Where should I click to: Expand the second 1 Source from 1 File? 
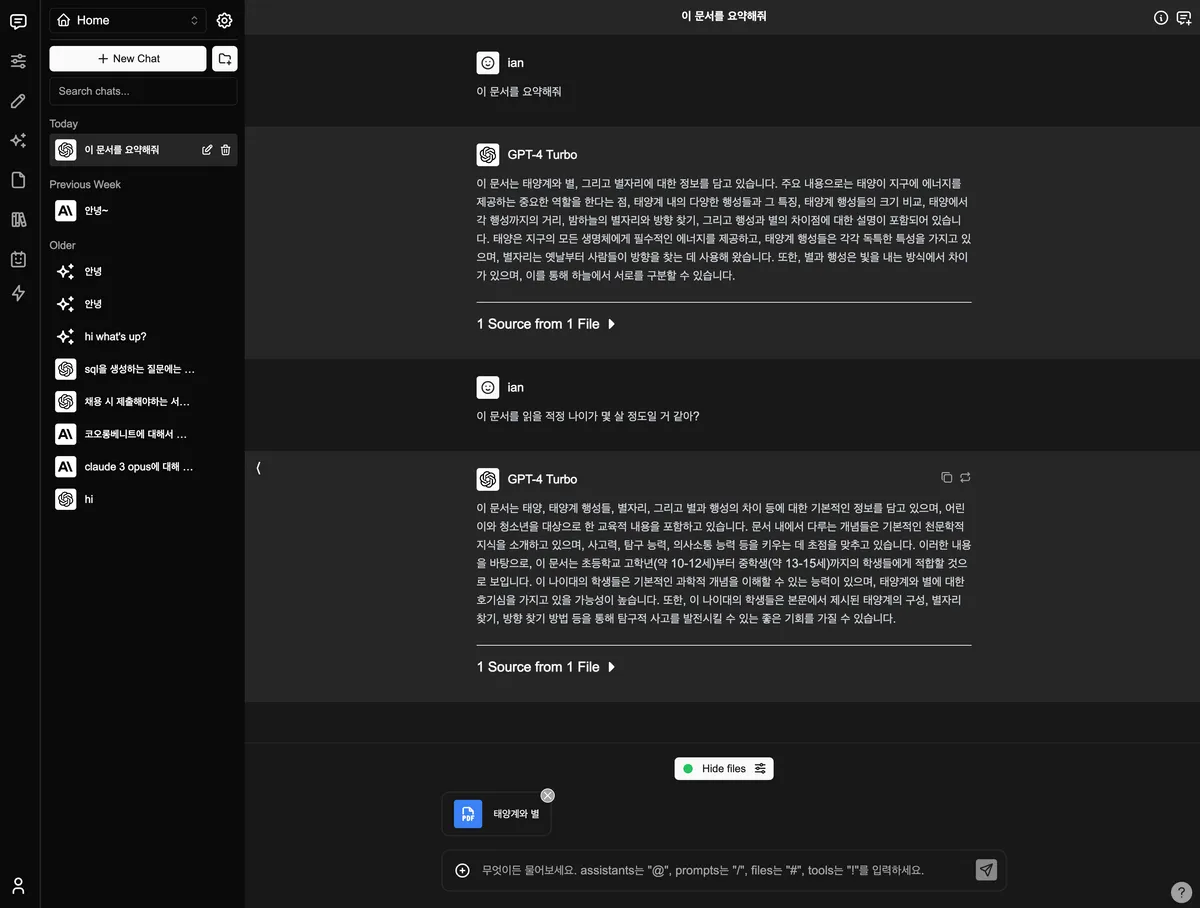click(x=546, y=667)
